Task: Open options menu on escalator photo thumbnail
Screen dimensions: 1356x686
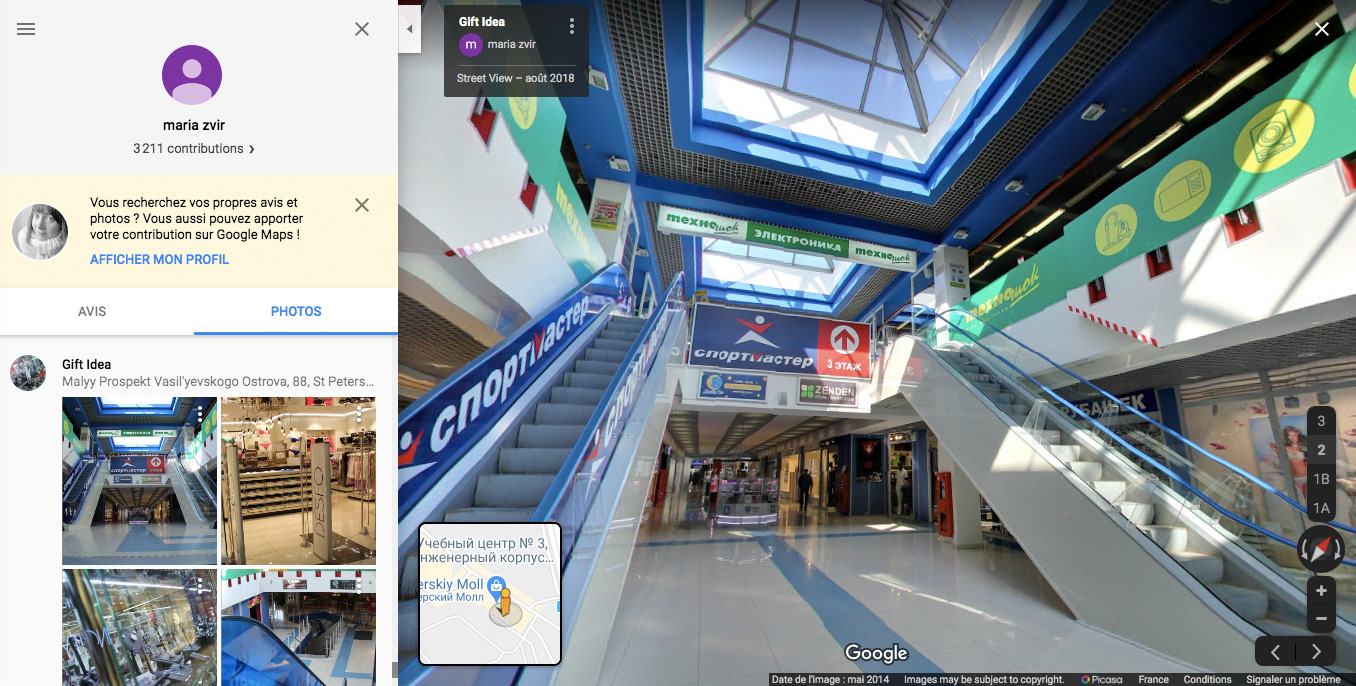Action: (201, 413)
